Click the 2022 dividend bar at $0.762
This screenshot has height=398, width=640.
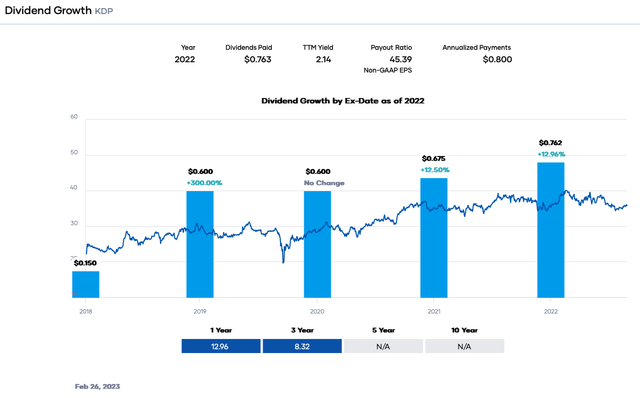pos(551,230)
